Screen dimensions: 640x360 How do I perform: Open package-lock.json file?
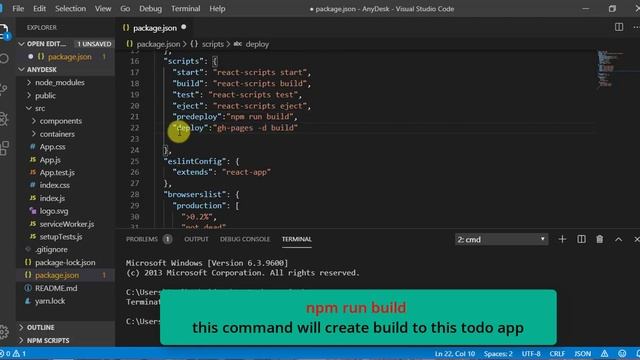(x=65, y=262)
